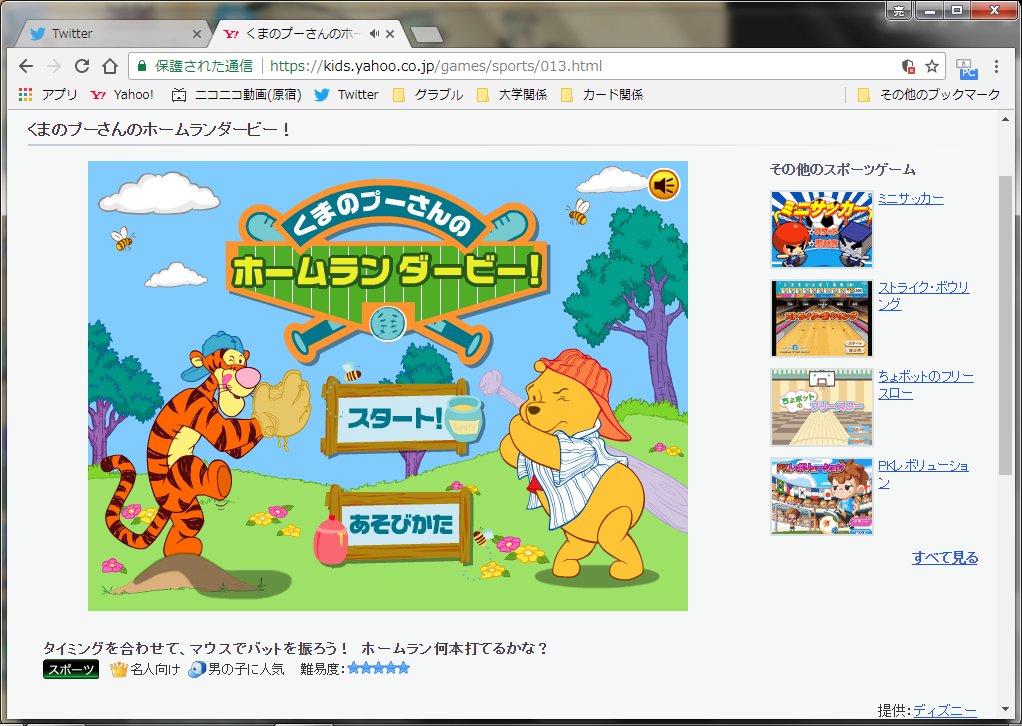Reload the page with the refresh icon
The image size is (1022, 726).
81,66
